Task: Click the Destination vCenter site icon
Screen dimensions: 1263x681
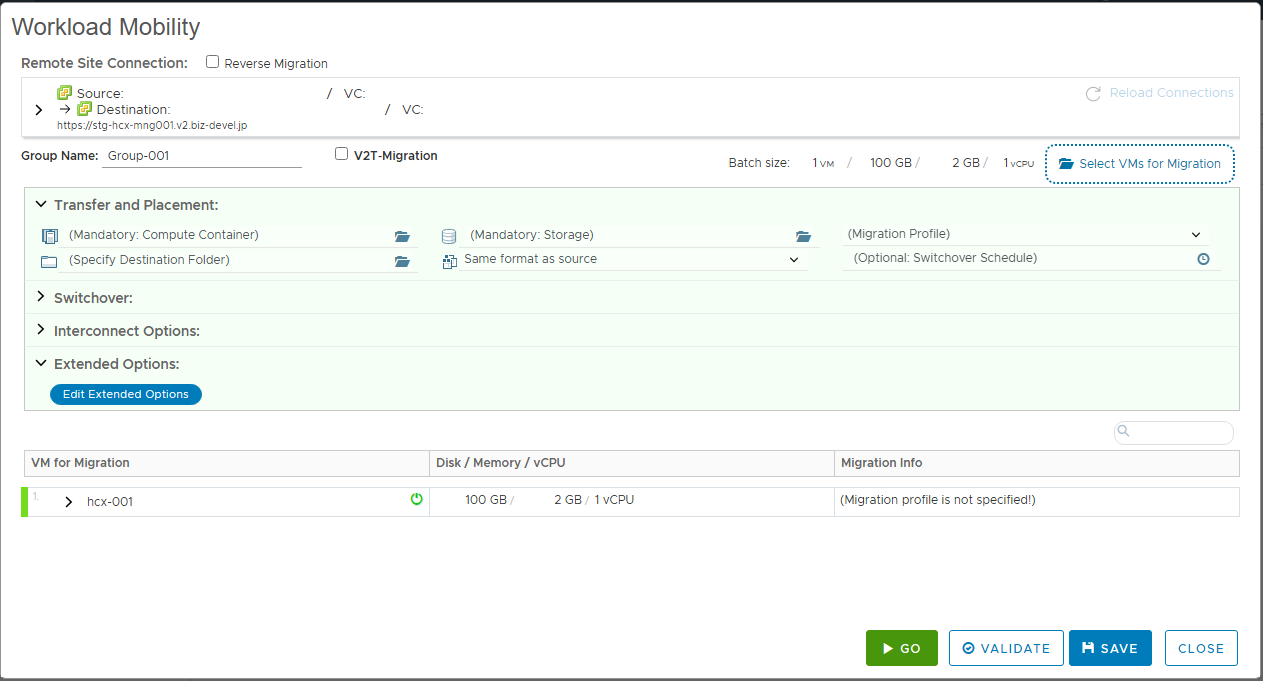Action: 85,109
